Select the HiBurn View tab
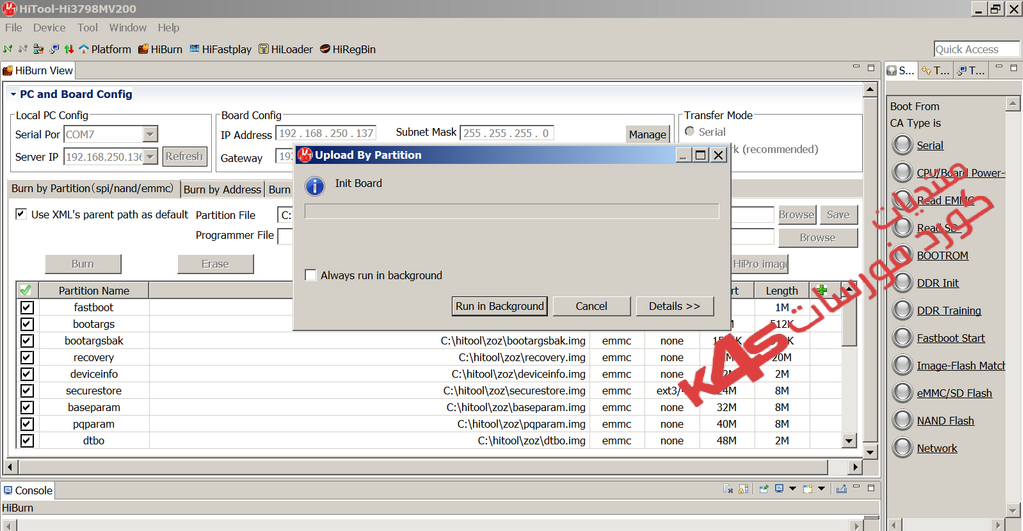This screenshot has height=531, width=1023. (x=38, y=70)
